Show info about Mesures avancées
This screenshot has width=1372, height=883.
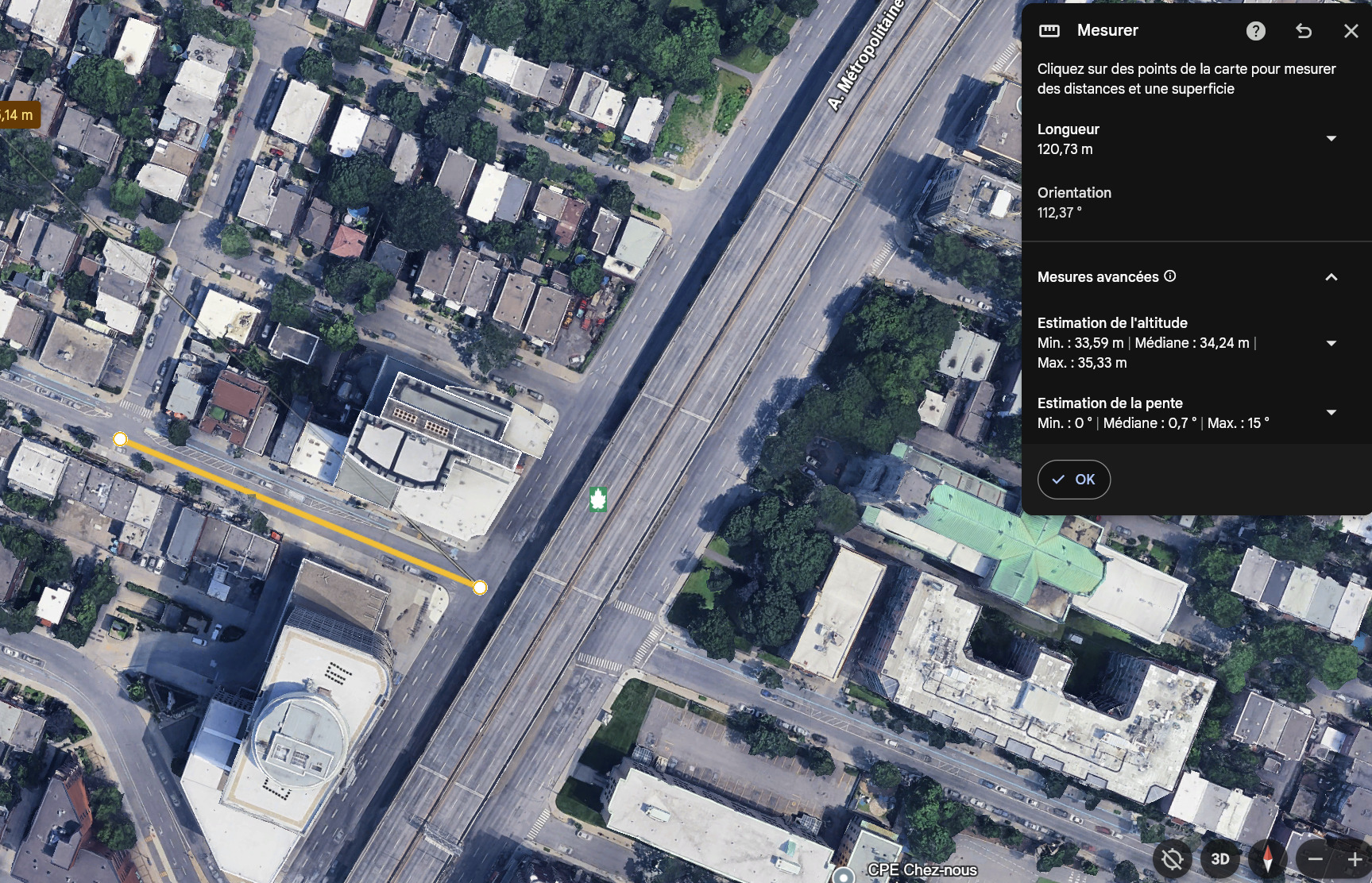(x=1170, y=276)
